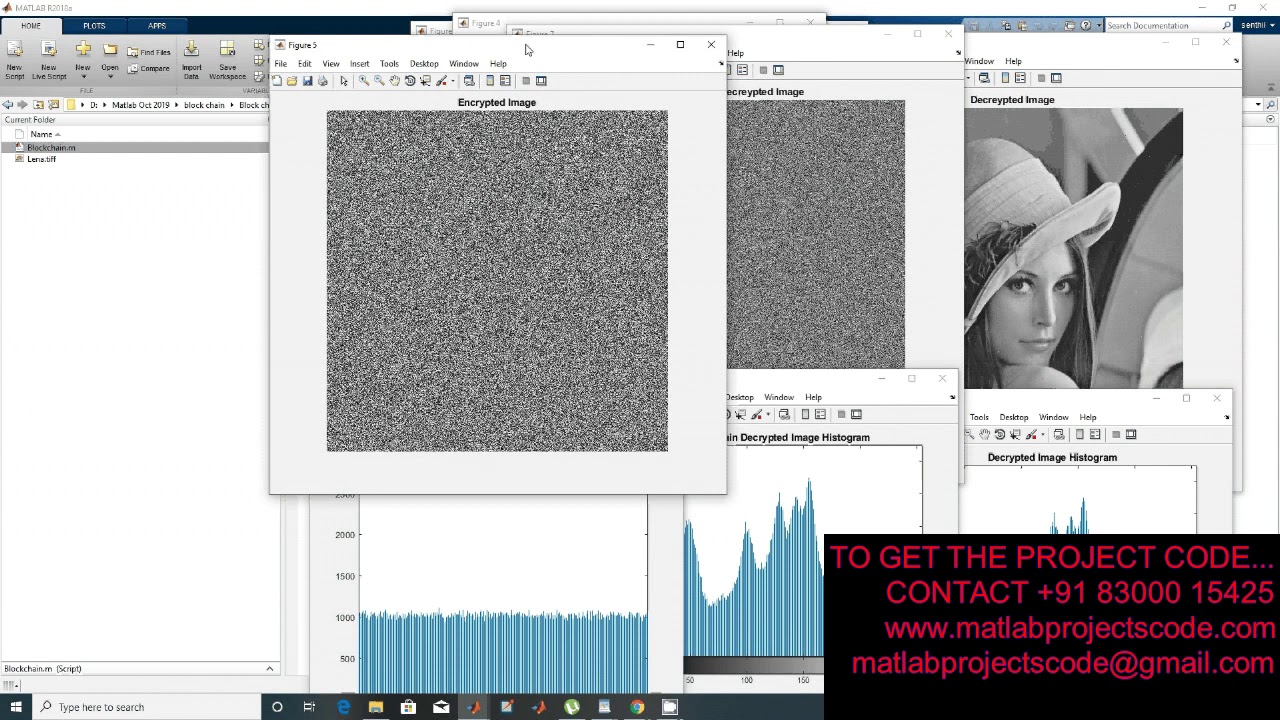Click the up-one-level folder icon
Image resolution: width=1280 pixels, height=720 pixels.
(x=38, y=105)
